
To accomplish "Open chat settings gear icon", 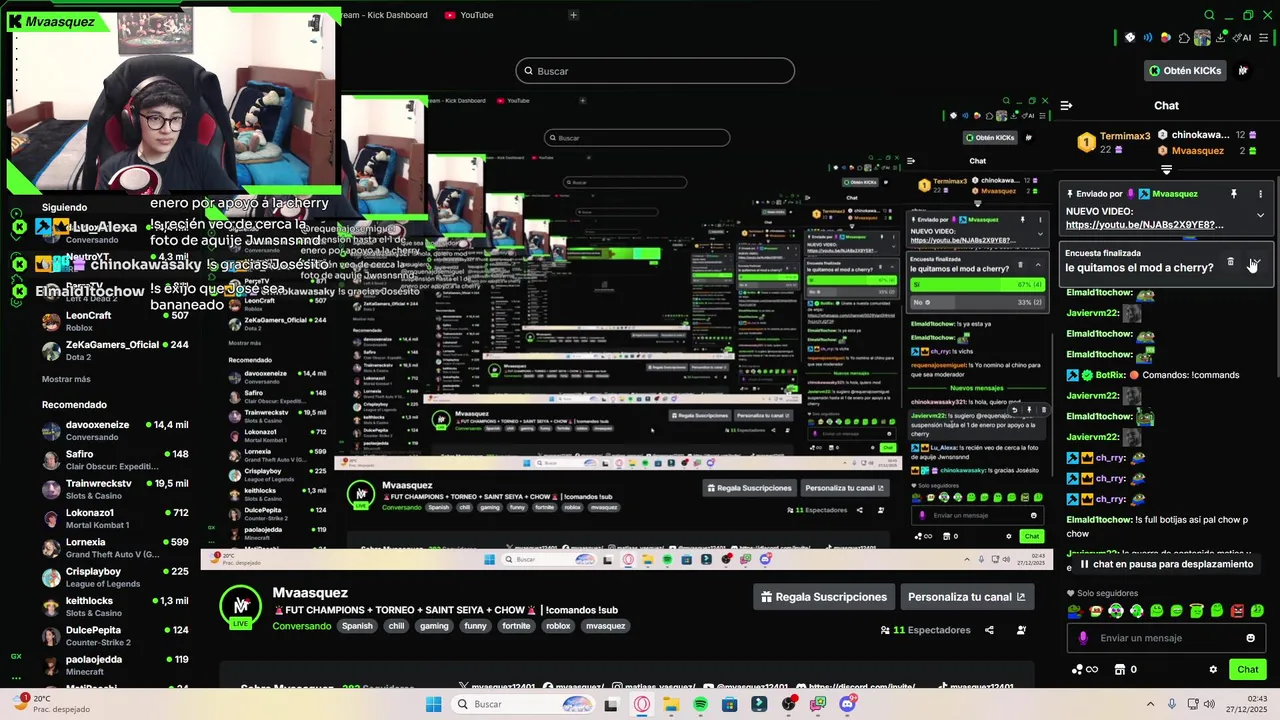I will 1213,670.
